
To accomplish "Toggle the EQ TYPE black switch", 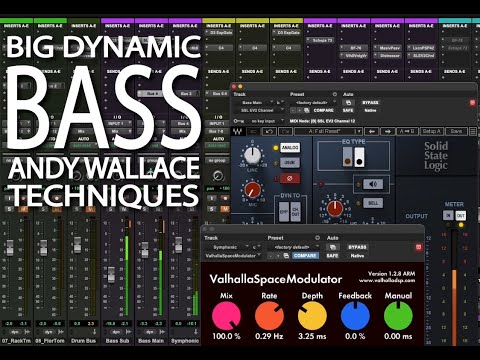I will (359, 156).
